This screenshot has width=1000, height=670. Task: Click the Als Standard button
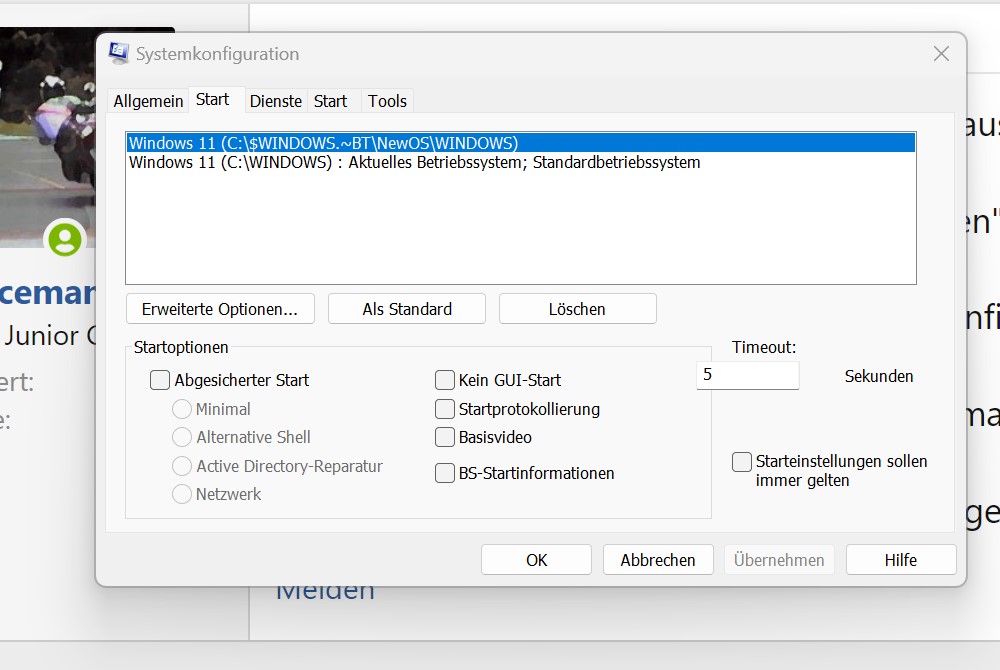pyautogui.click(x=407, y=309)
